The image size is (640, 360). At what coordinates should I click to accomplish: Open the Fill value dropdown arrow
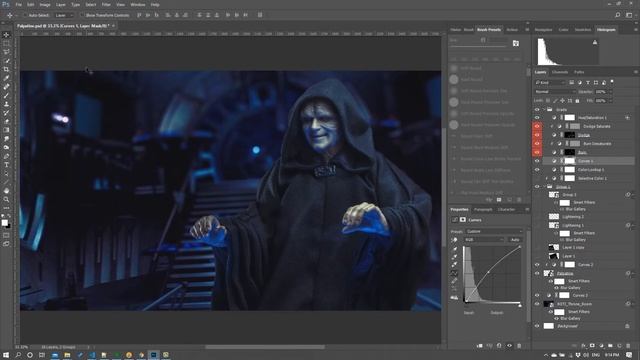[611, 100]
